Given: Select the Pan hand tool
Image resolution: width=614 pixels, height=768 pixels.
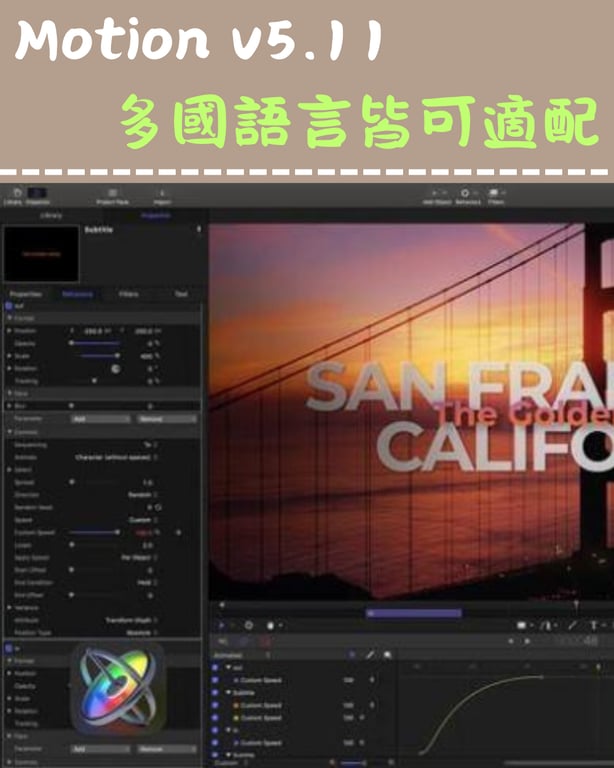Looking at the screenshot, I should pos(271,625).
